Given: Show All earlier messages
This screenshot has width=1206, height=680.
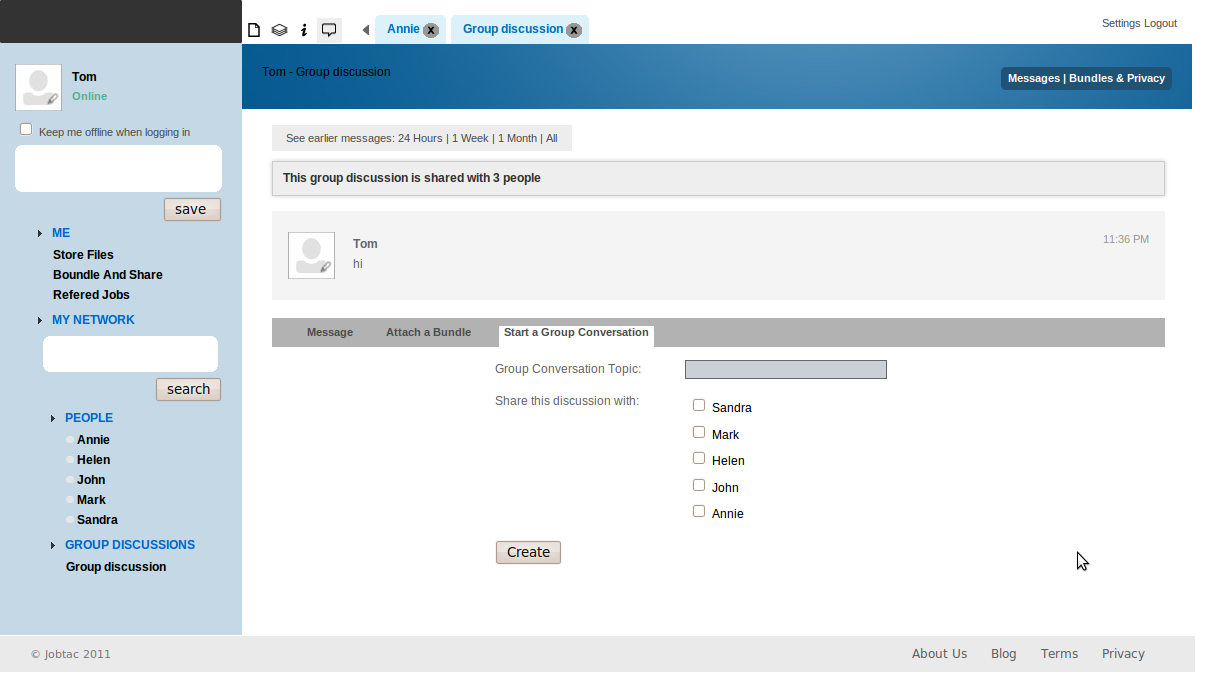Looking at the screenshot, I should [x=552, y=138].
